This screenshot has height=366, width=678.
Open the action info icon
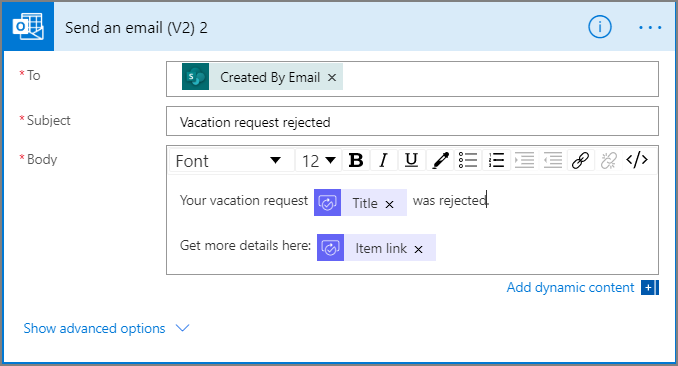(600, 27)
